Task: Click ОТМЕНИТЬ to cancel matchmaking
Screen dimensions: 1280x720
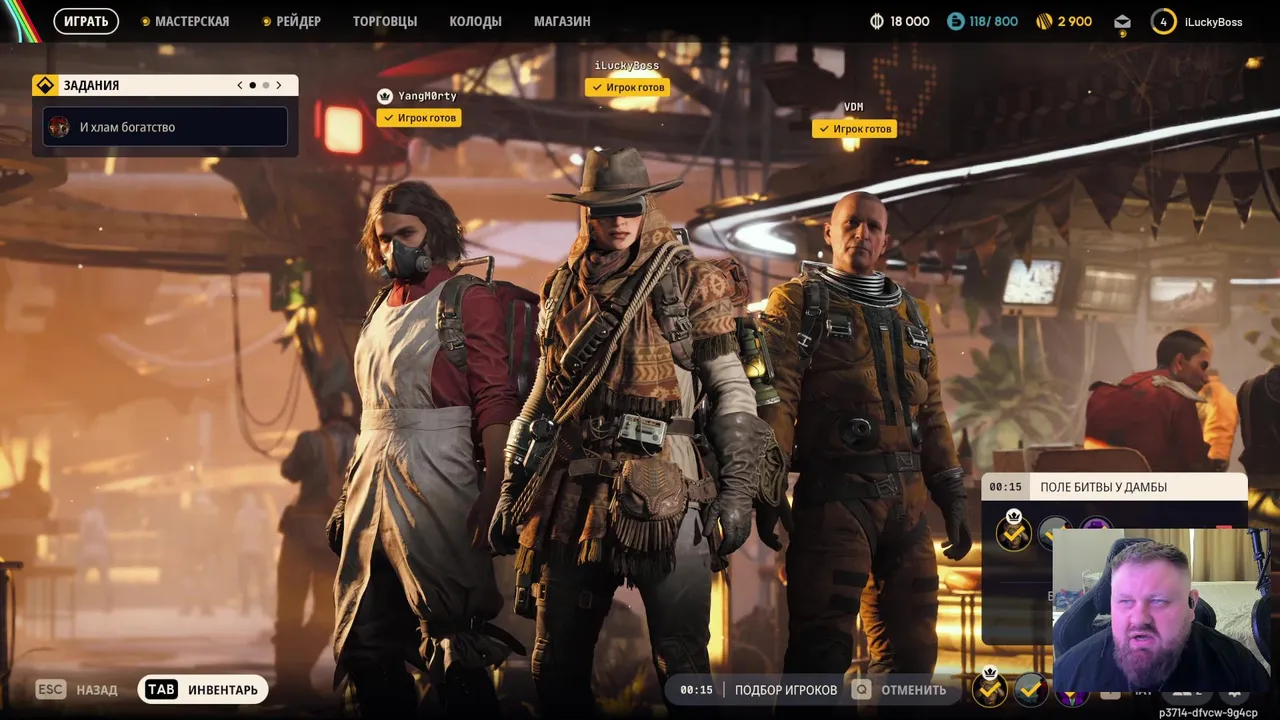Action: point(914,690)
